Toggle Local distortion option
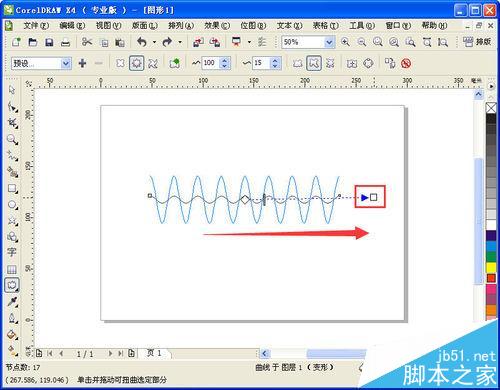The height and width of the screenshot is (390, 500). tap(330, 63)
